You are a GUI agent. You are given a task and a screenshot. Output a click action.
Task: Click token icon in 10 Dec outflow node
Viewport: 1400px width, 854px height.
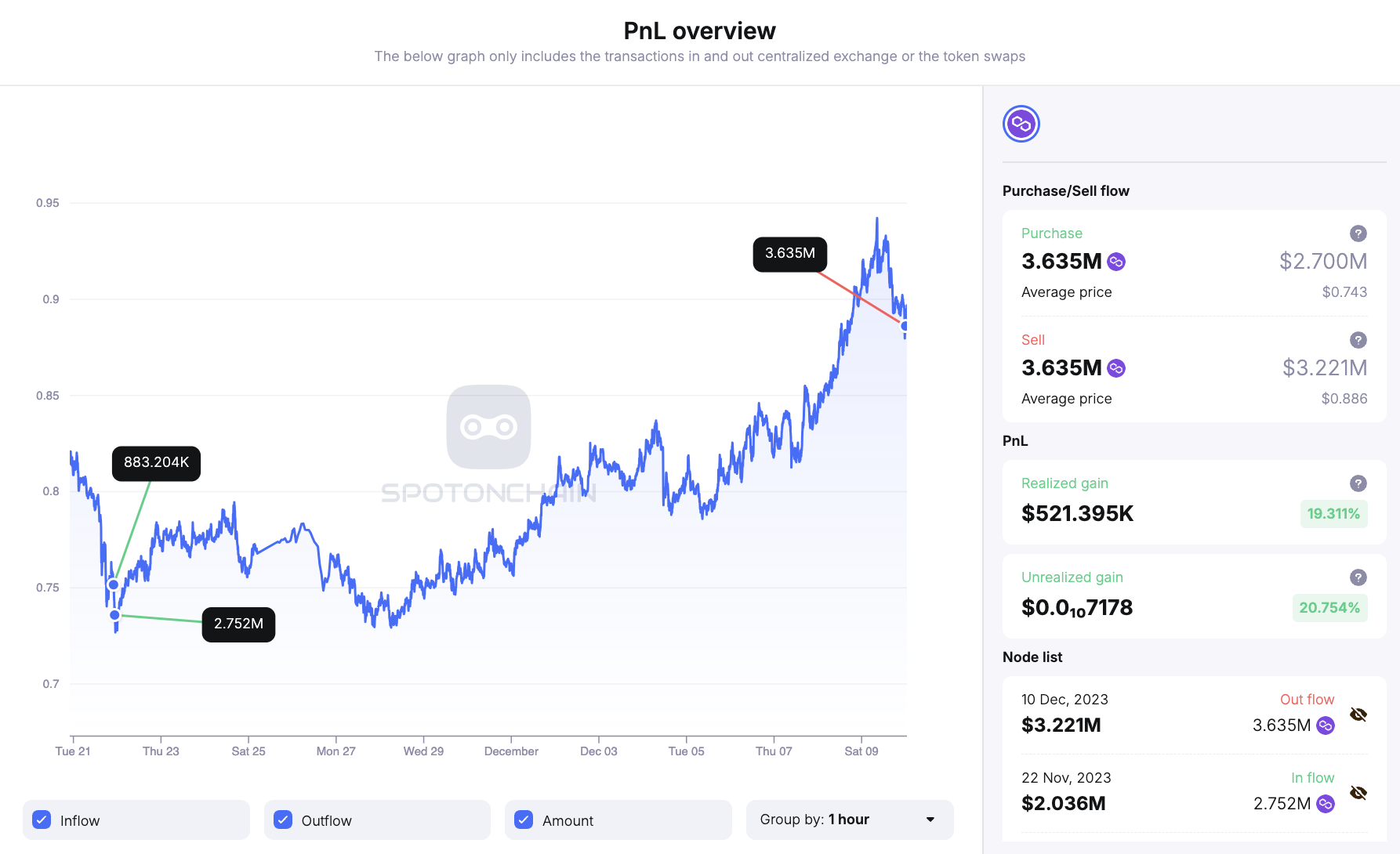pos(1326,726)
